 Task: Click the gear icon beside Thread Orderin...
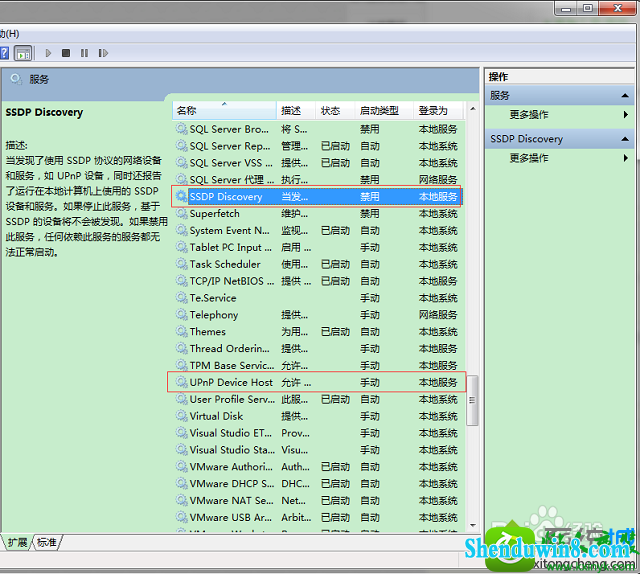click(182, 348)
